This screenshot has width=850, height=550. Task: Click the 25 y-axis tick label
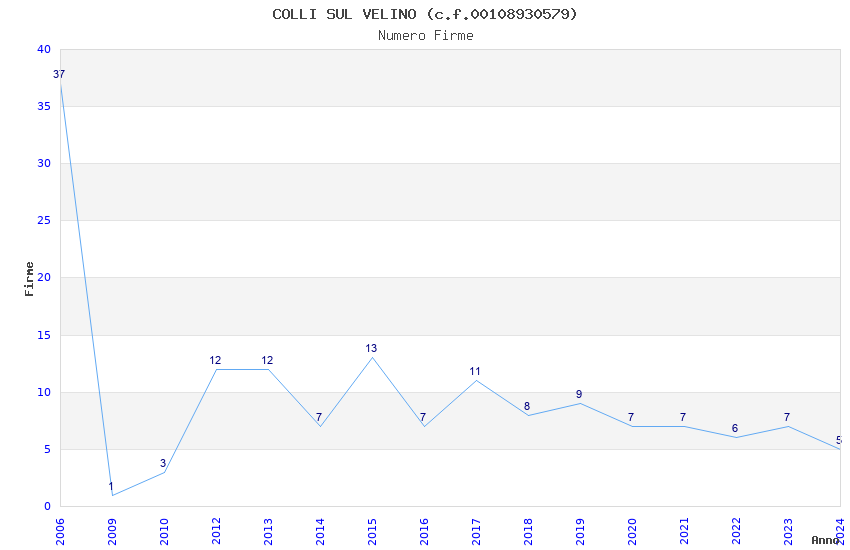click(44, 221)
